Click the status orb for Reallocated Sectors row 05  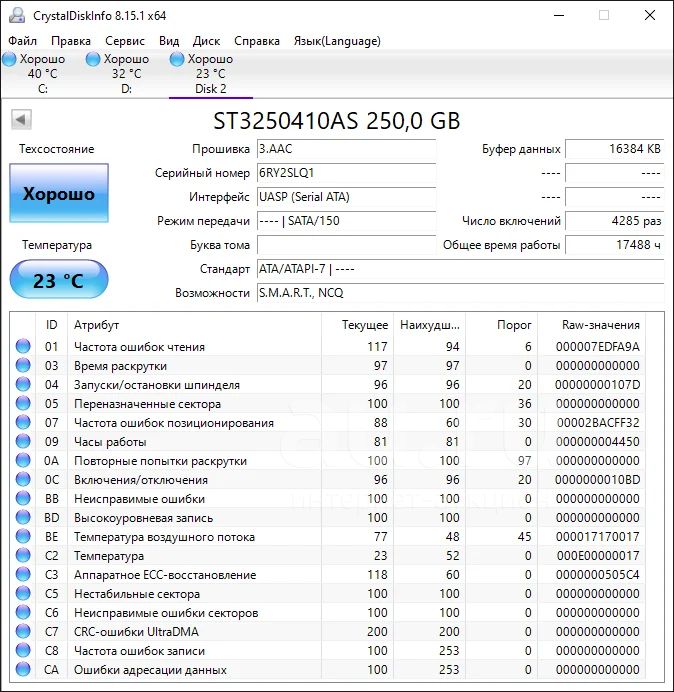click(x=22, y=404)
